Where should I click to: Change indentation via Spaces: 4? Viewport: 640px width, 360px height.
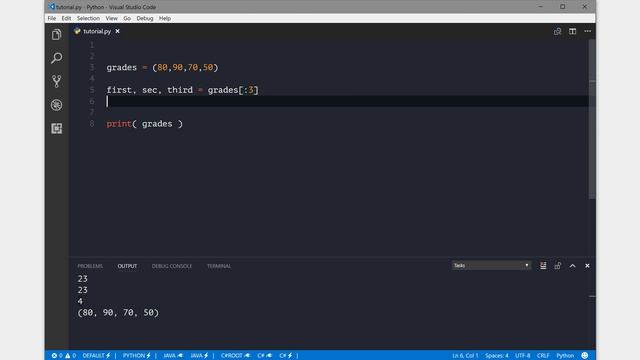coord(497,356)
